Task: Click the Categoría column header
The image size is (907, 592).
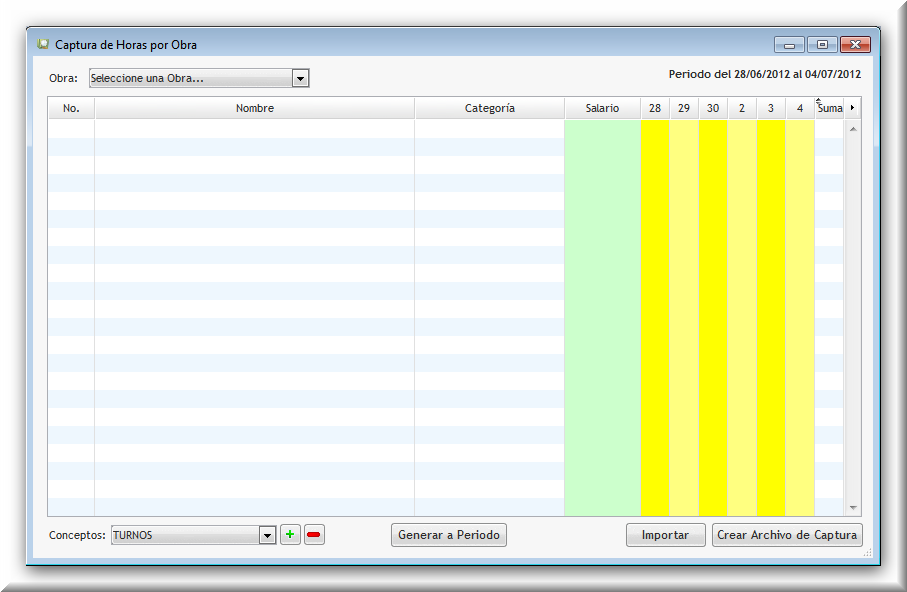Action: pos(489,108)
